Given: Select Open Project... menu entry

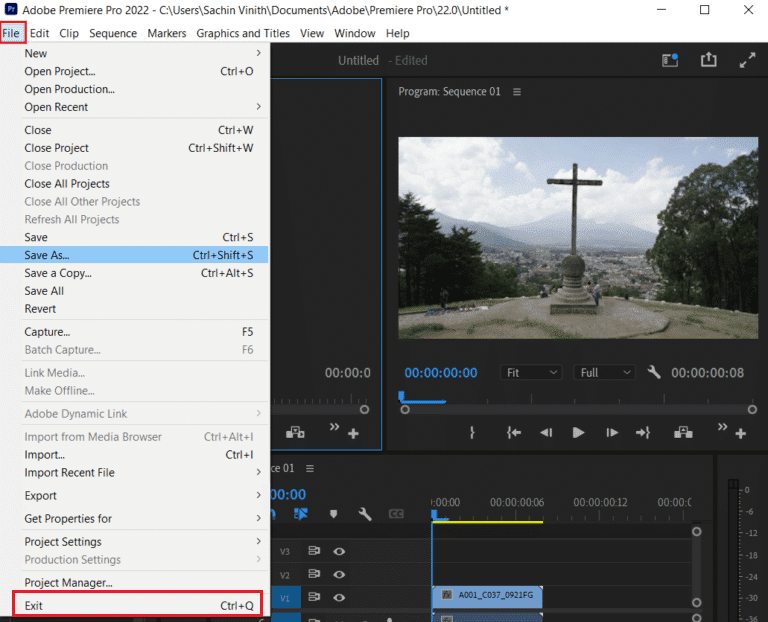Looking at the screenshot, I should [x=135, y=71].
